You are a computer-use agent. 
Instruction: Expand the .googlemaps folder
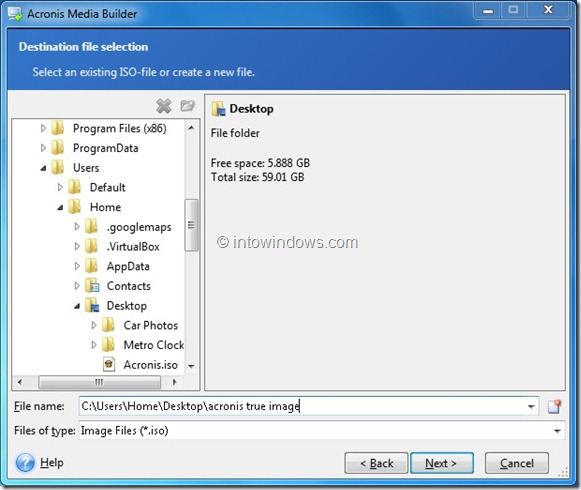77,226
